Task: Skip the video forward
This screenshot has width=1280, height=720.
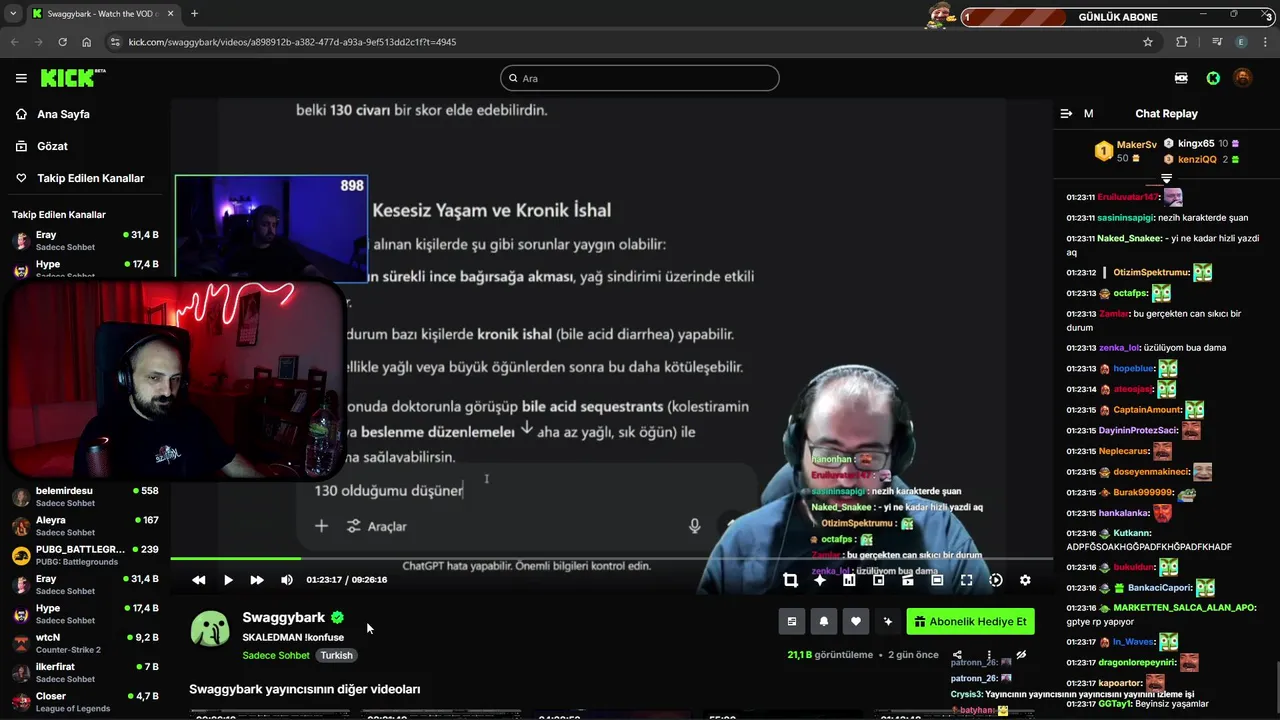Action: [257, 580]
